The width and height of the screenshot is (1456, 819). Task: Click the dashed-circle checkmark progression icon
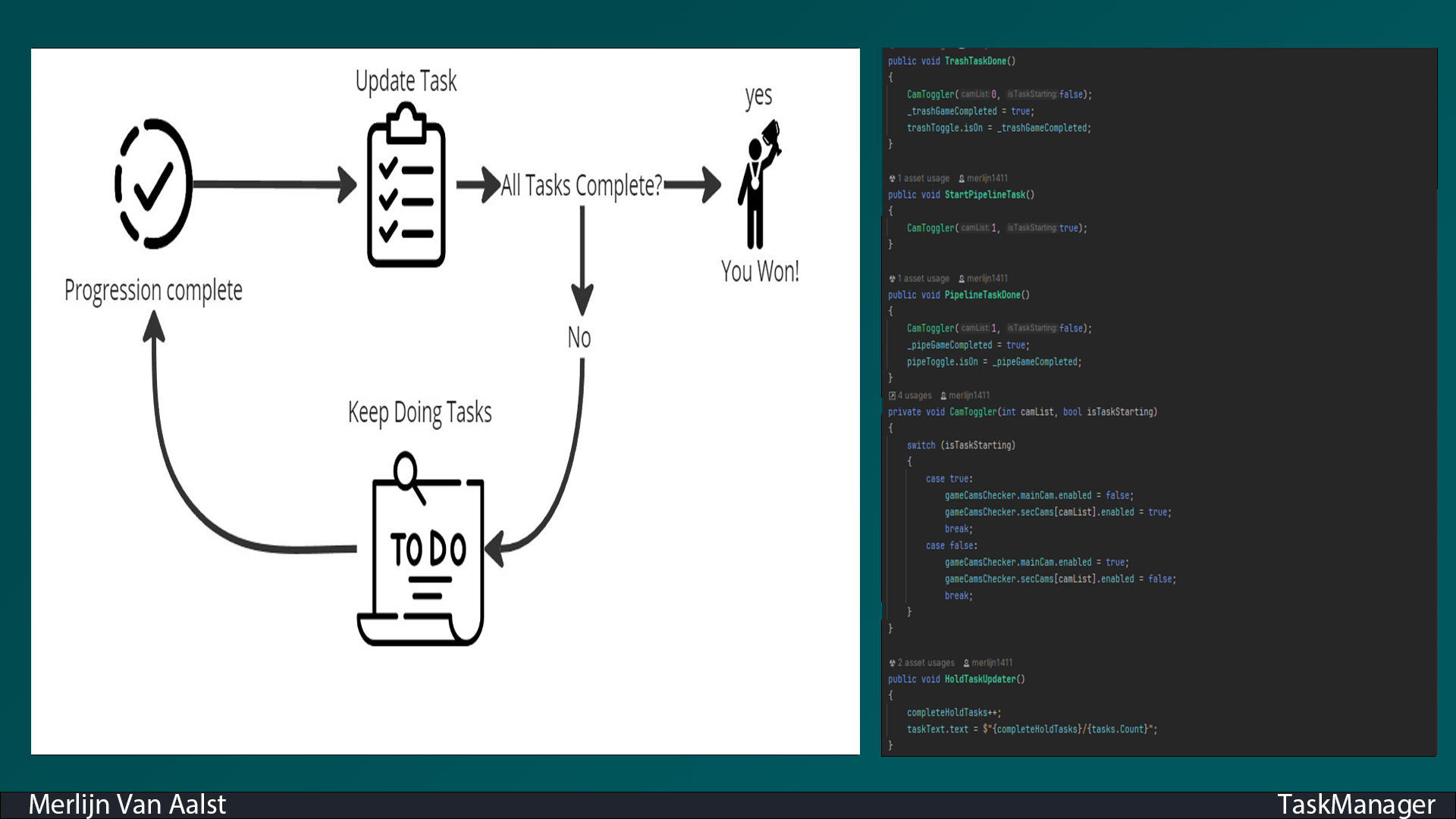pyautogui.click(x=154, y=184)
